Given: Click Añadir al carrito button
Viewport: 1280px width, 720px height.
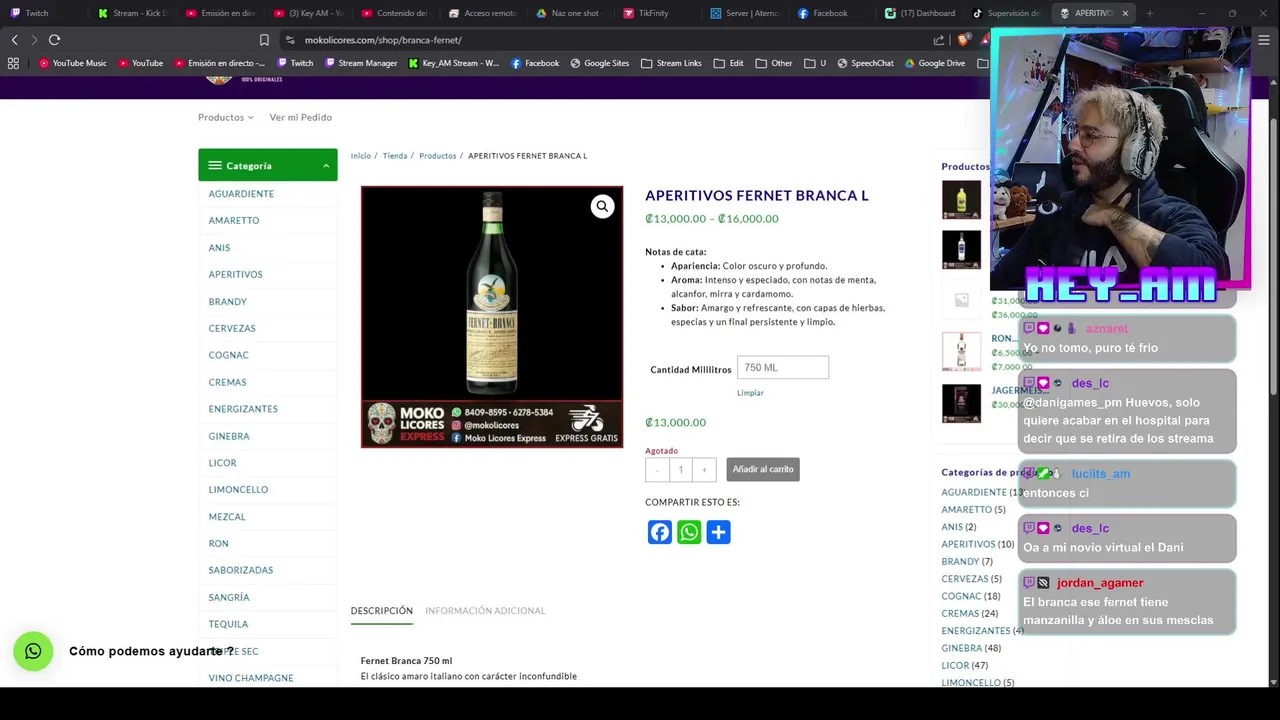Looking at the screenshot, I should click(763, 469).
